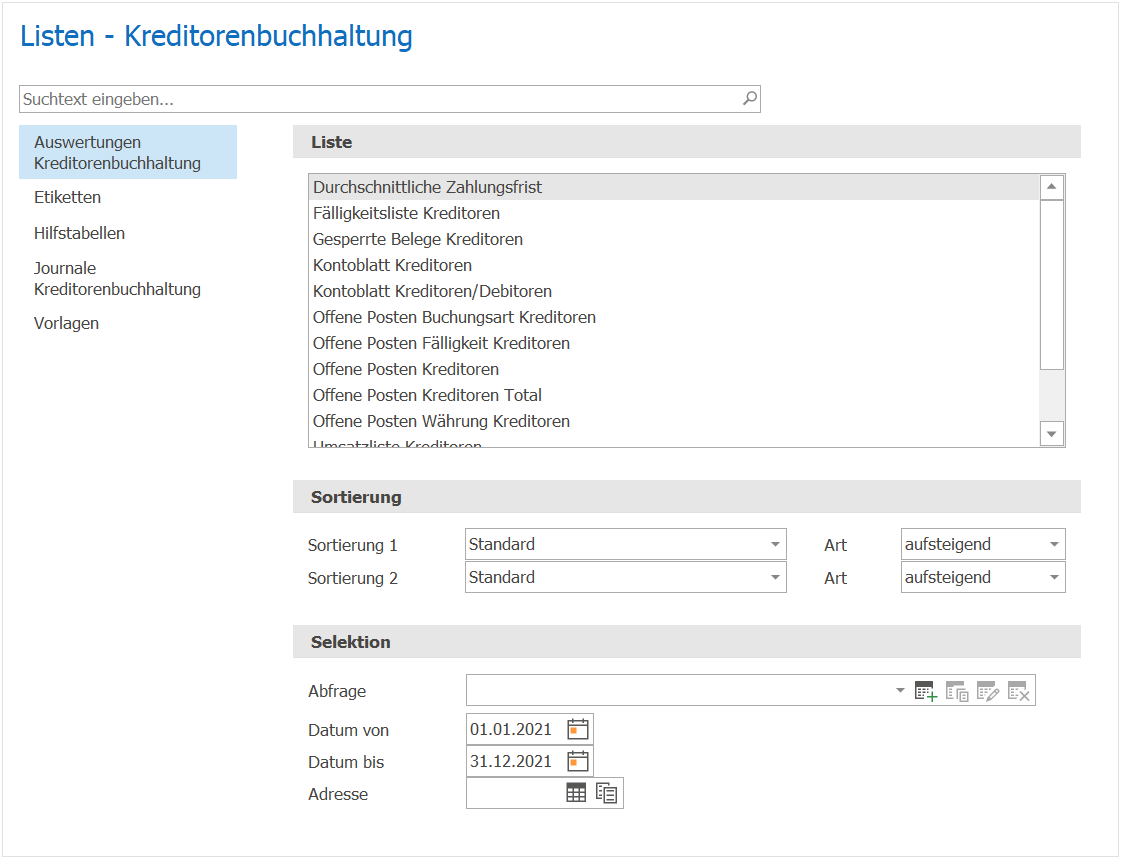Open the Sortierung 2 dropdown
1121x861 pixels.
pos(626,577)
